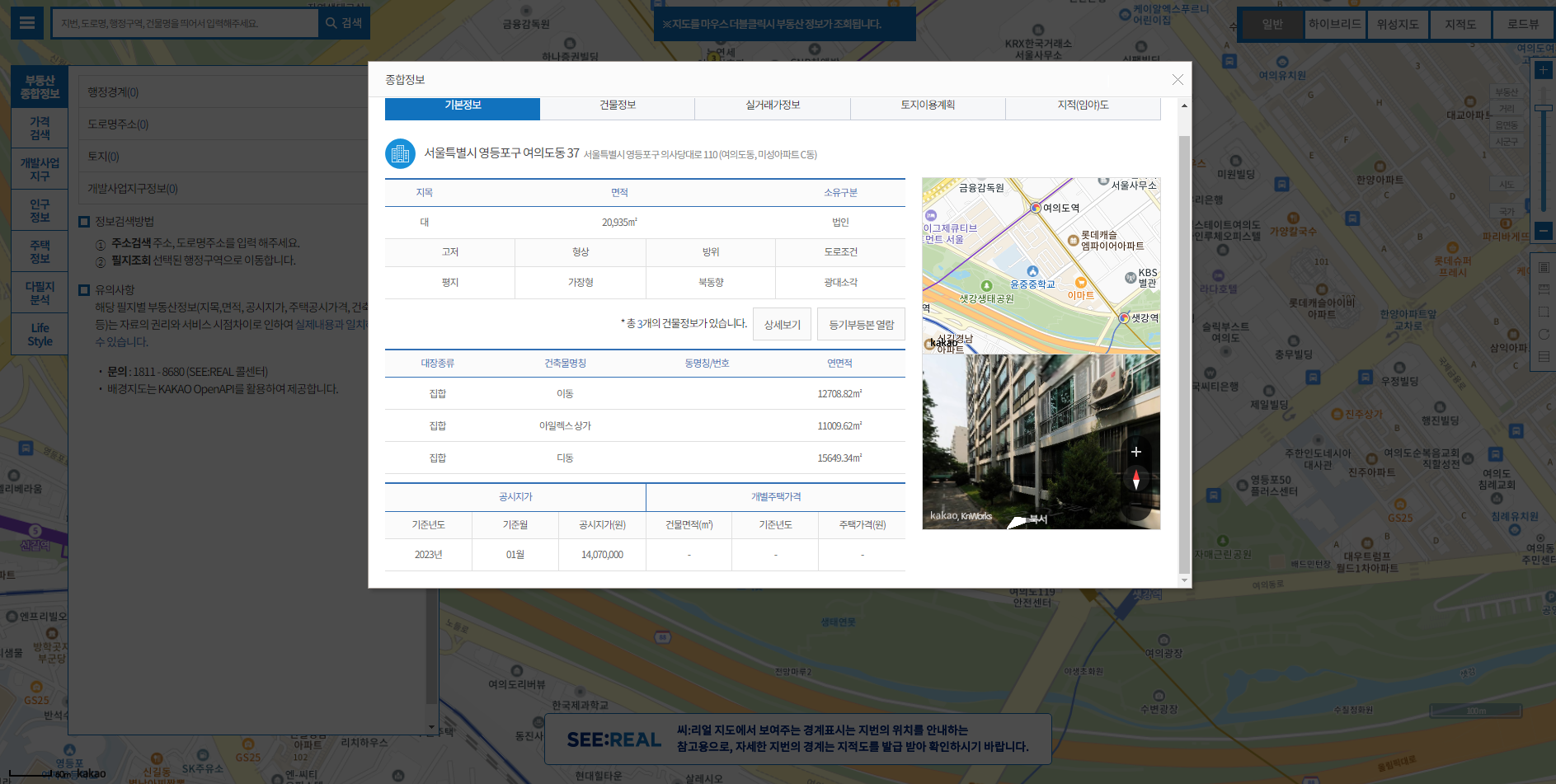1556x784 pixels.
Task: Click the area calculator tool icon
Action: (1544, 267)
